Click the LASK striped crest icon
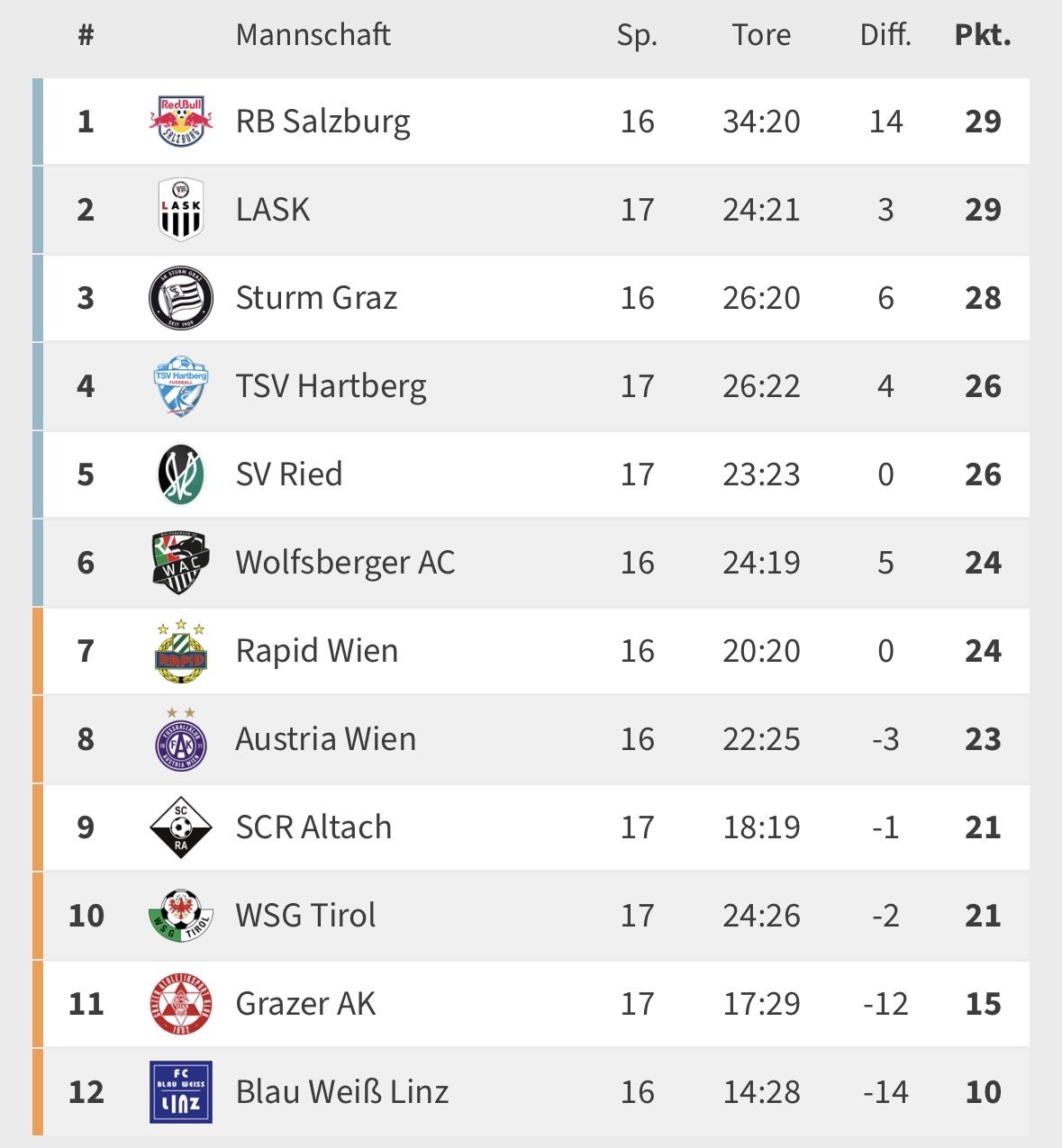The image size is (1062, 1148). (181, 210)
